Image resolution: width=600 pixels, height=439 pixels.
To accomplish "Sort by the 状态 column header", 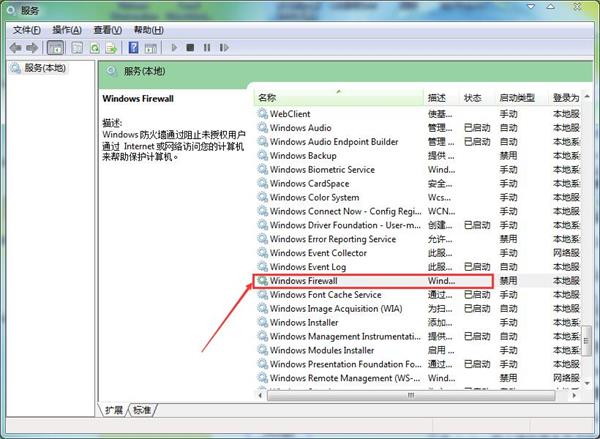I will pyautogui.click(x=477, y=98).
